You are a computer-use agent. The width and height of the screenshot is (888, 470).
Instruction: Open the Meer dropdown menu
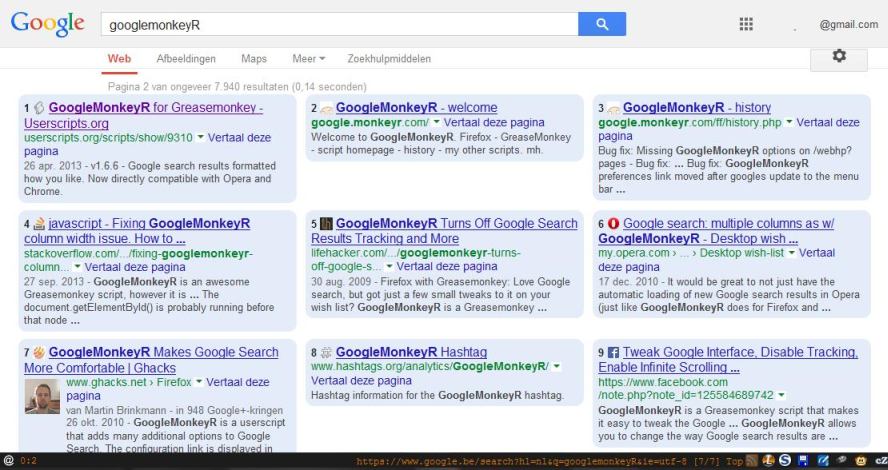pos(309,58)
